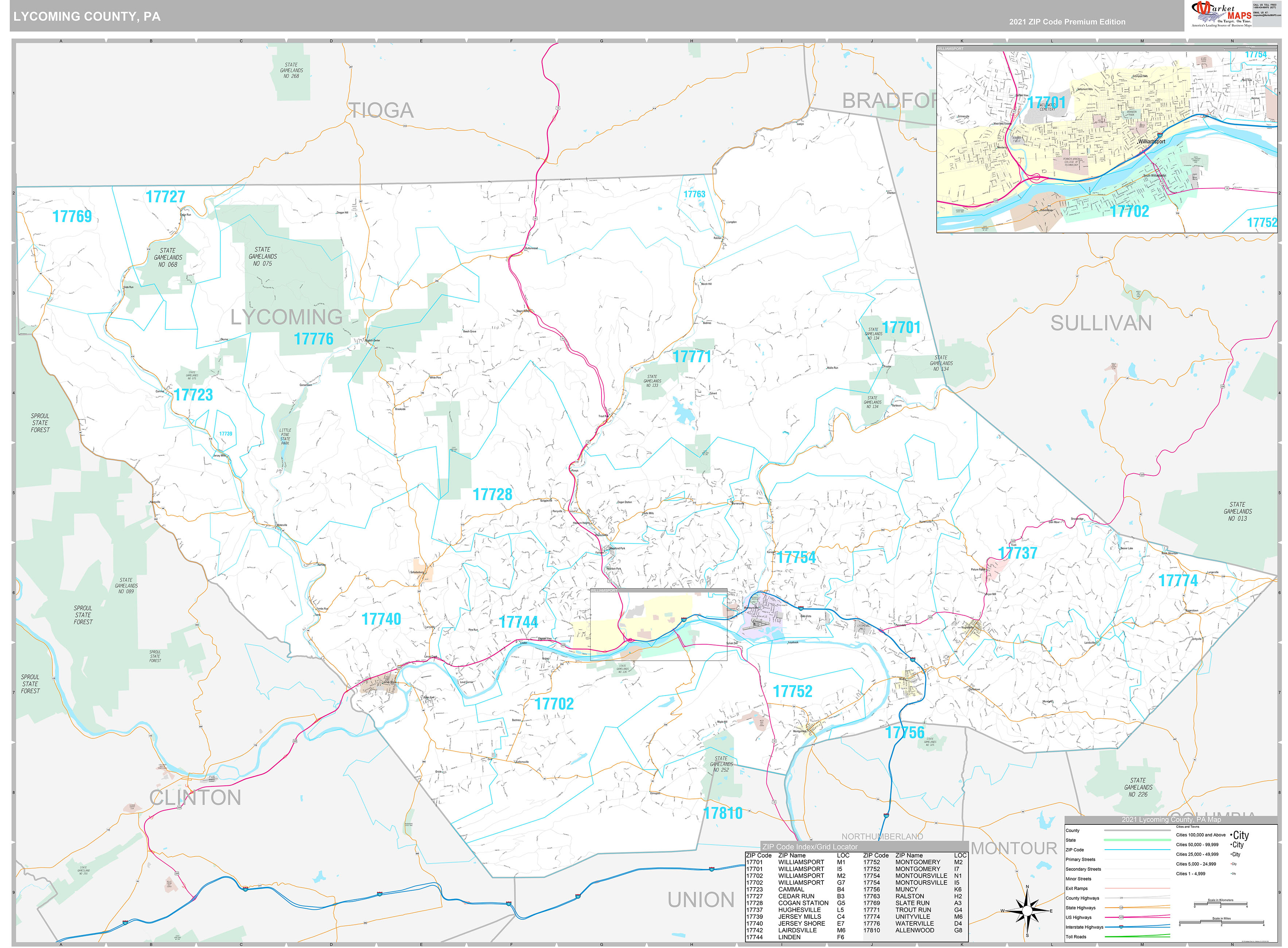Select the 17776 ZIP label on the map

click(x=314, y=339)
